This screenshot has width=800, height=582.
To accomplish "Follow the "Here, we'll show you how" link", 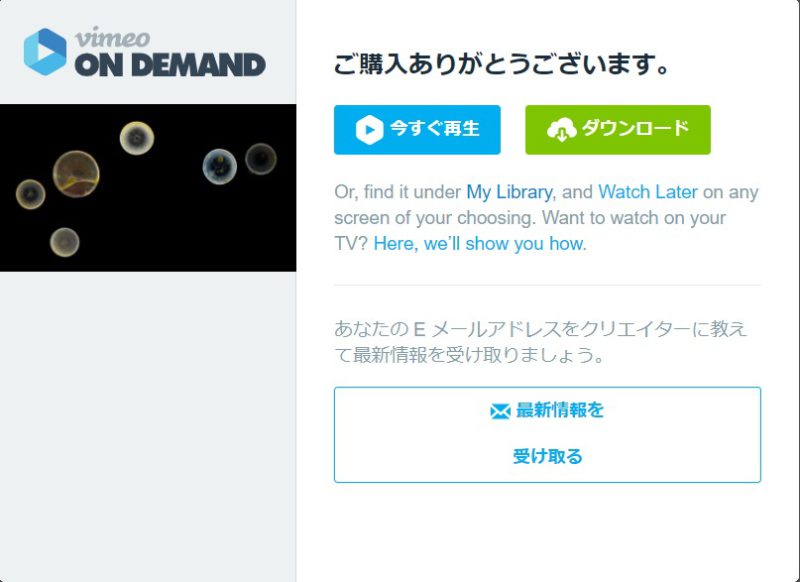I will point(480,243).
